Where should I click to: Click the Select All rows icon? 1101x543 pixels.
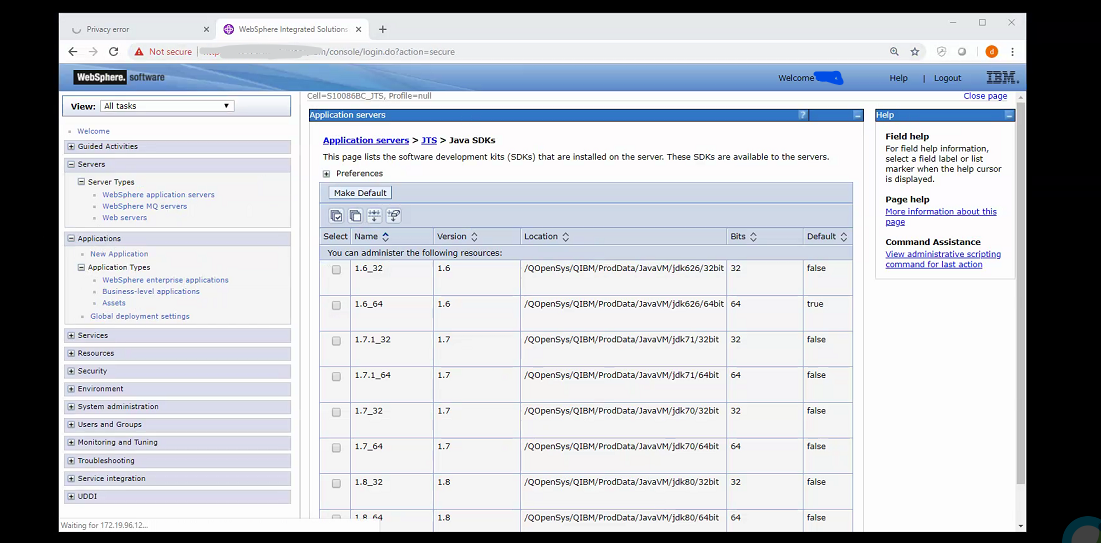[x=336, y=216]
